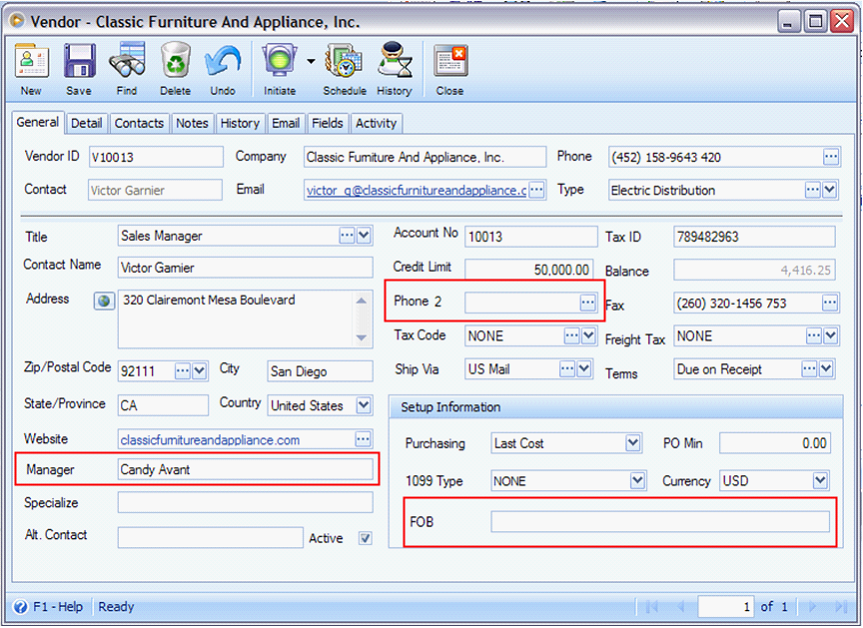
Task: Open the Email tab
Action: coord(286,123)
